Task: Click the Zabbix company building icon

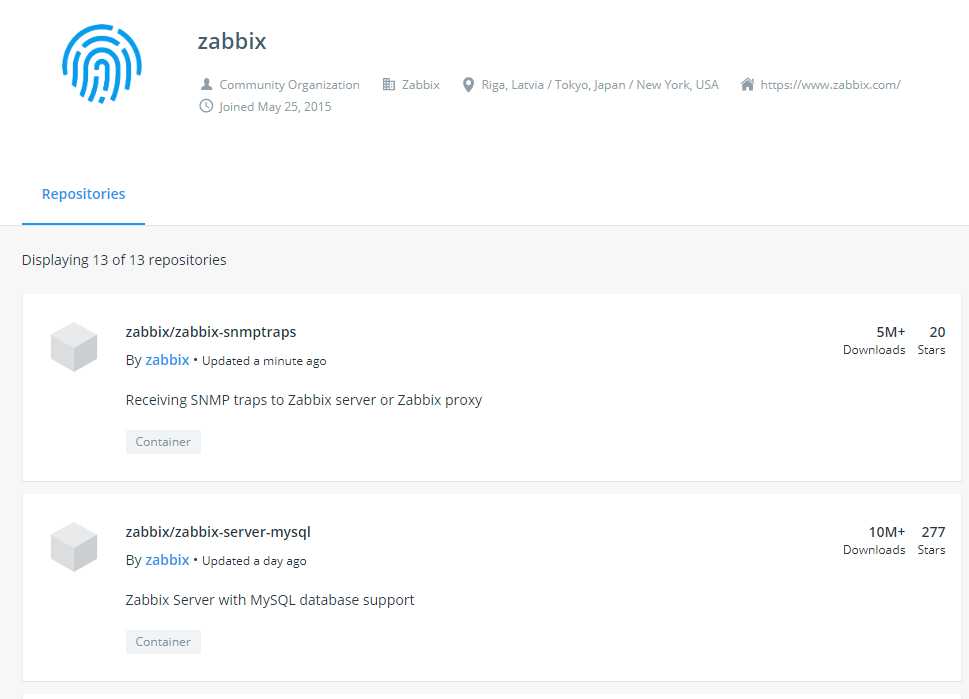Action: 389,84
